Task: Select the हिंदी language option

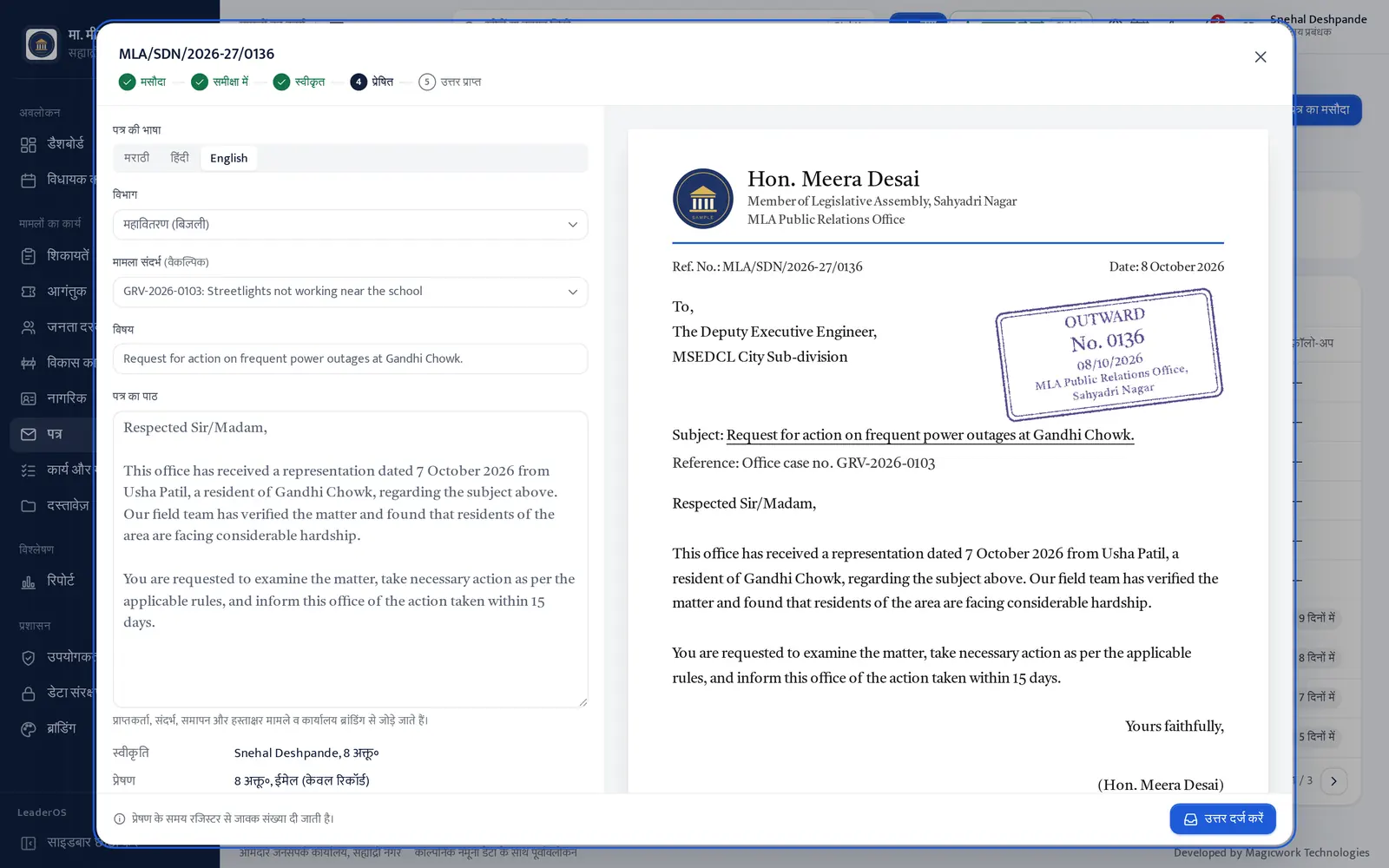Action: point(180,158)
